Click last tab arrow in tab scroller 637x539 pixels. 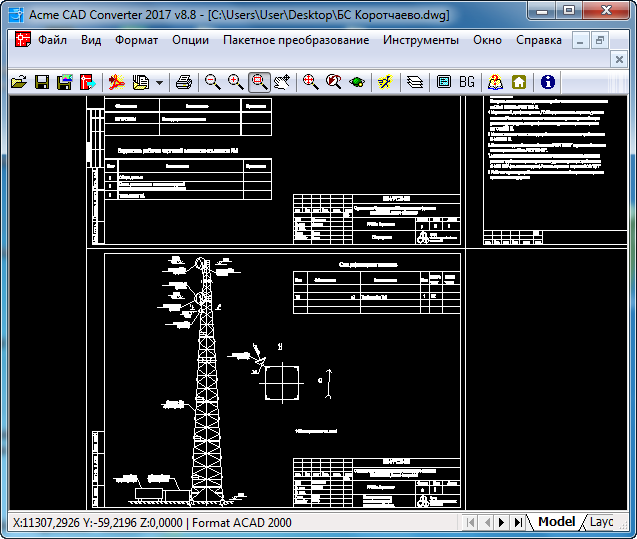(x=518, y=522)
